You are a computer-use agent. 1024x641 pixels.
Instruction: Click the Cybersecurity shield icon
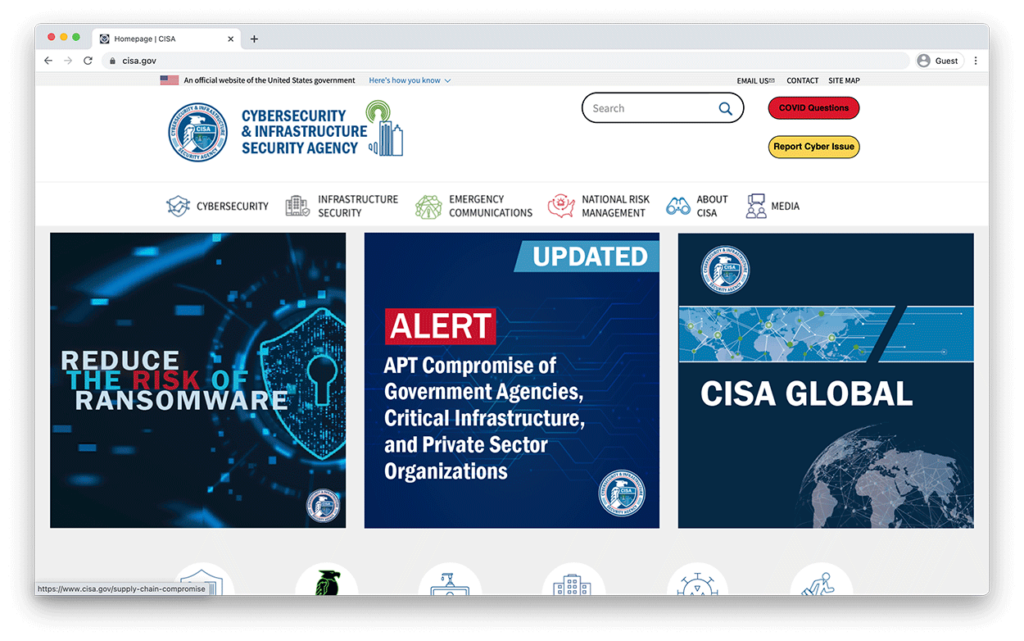click(178, 206)
